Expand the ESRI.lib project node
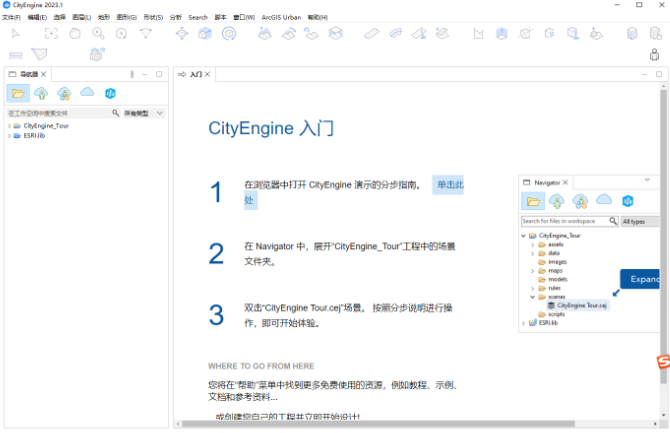The width and height of the screenshot is (670, 433). (10, 136)
